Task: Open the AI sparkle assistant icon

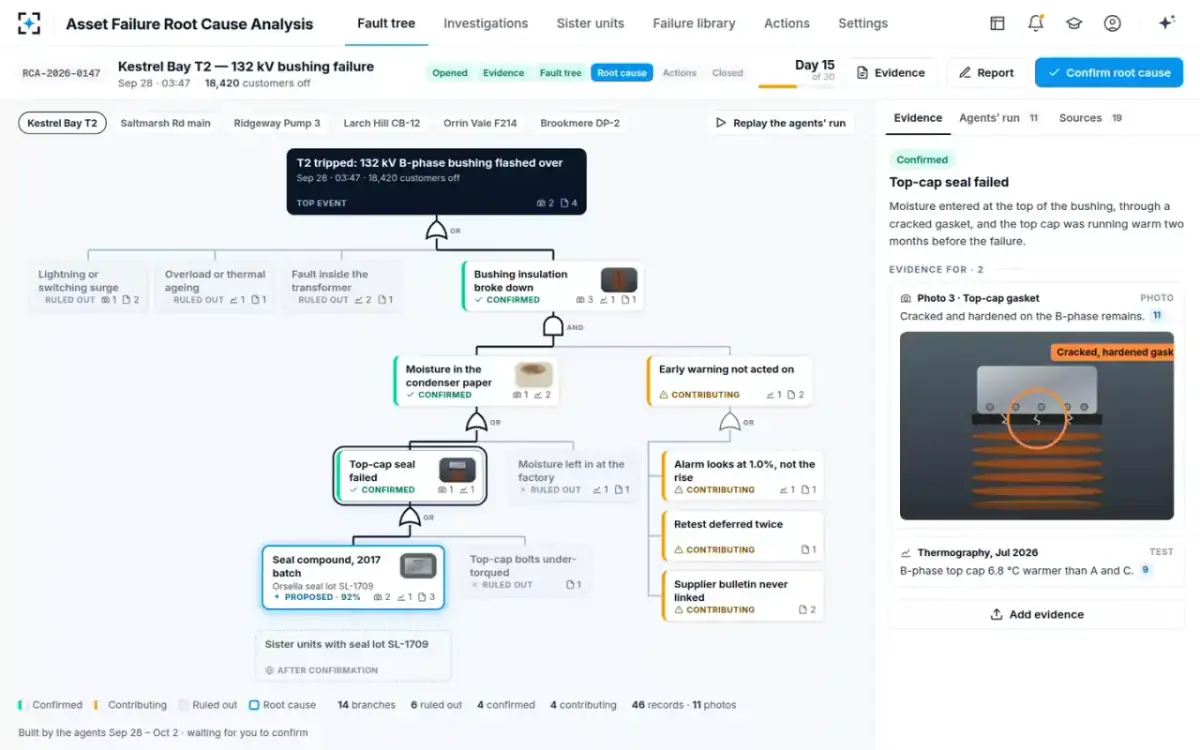Action: coord(1166,23)
